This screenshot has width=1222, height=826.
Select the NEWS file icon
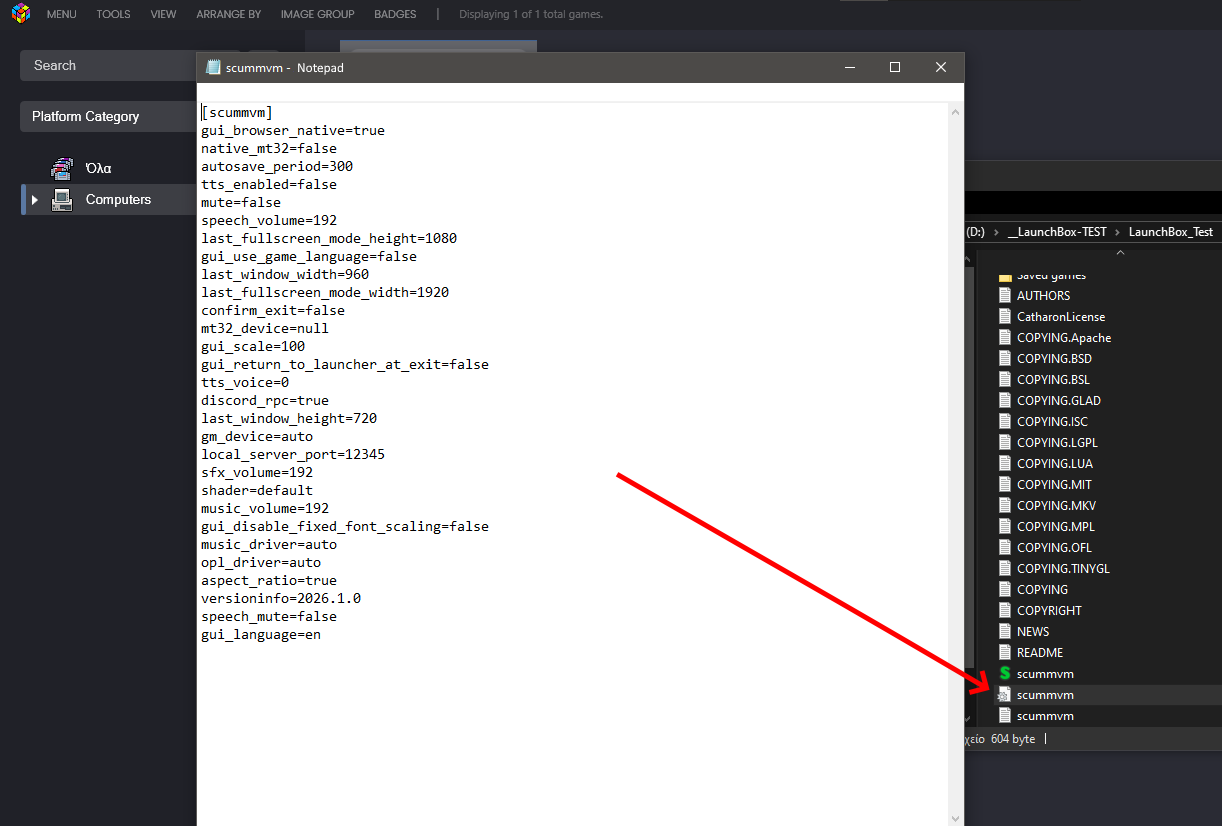click(1005, 632)
